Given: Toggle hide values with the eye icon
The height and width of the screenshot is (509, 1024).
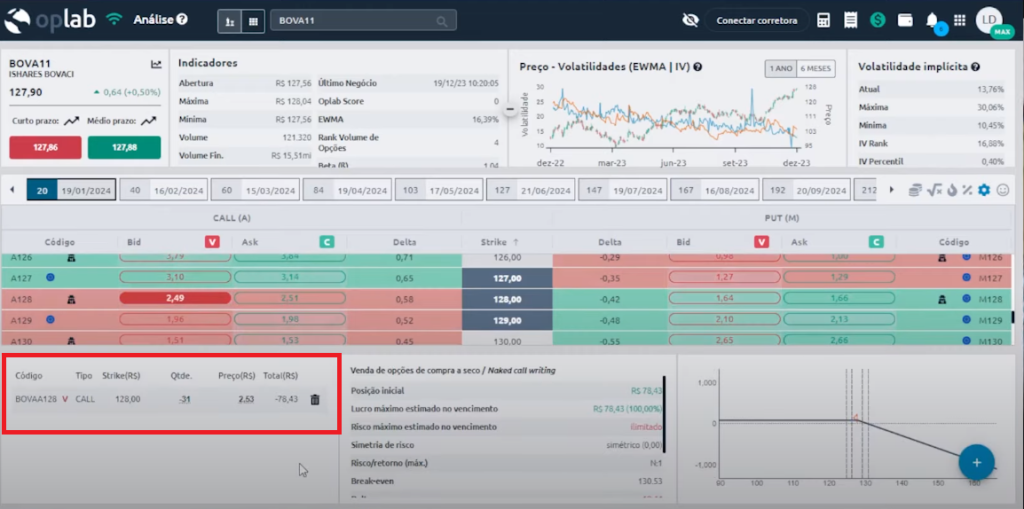Looking at the screenshot, I should click(689, 20).
